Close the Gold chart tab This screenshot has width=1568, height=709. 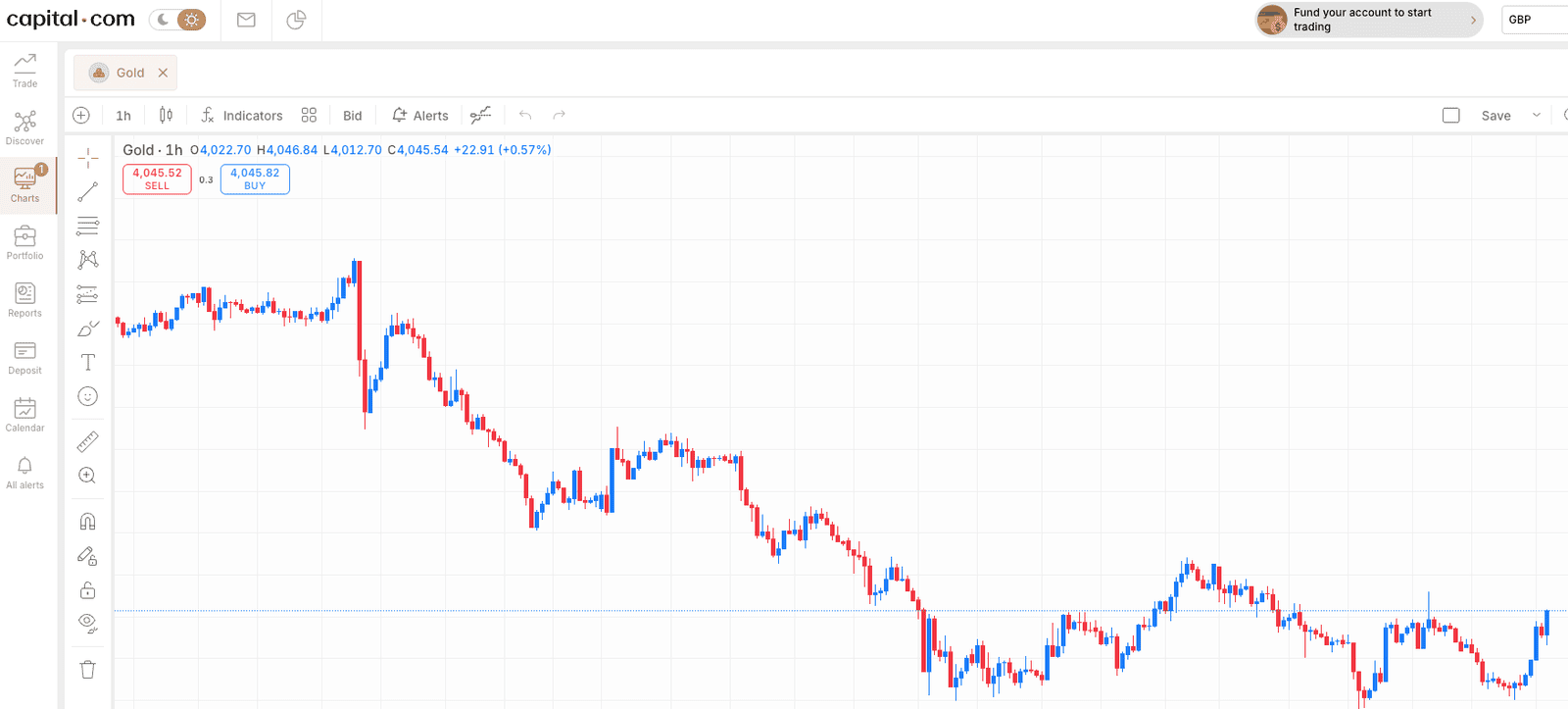(163, 73)
